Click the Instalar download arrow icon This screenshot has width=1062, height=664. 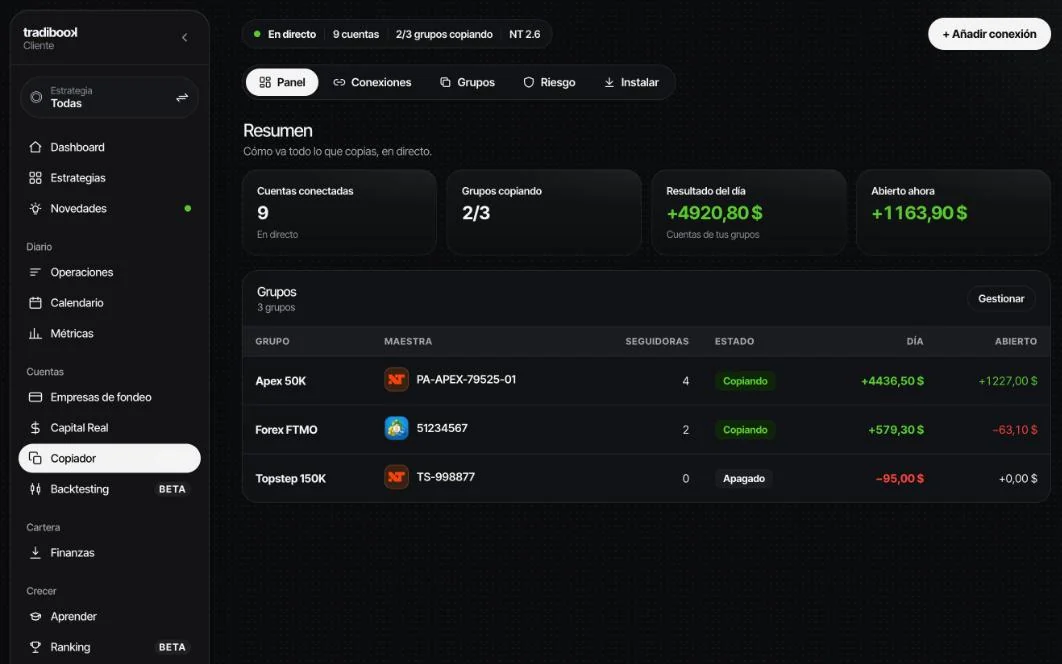[x=609, y=82]
